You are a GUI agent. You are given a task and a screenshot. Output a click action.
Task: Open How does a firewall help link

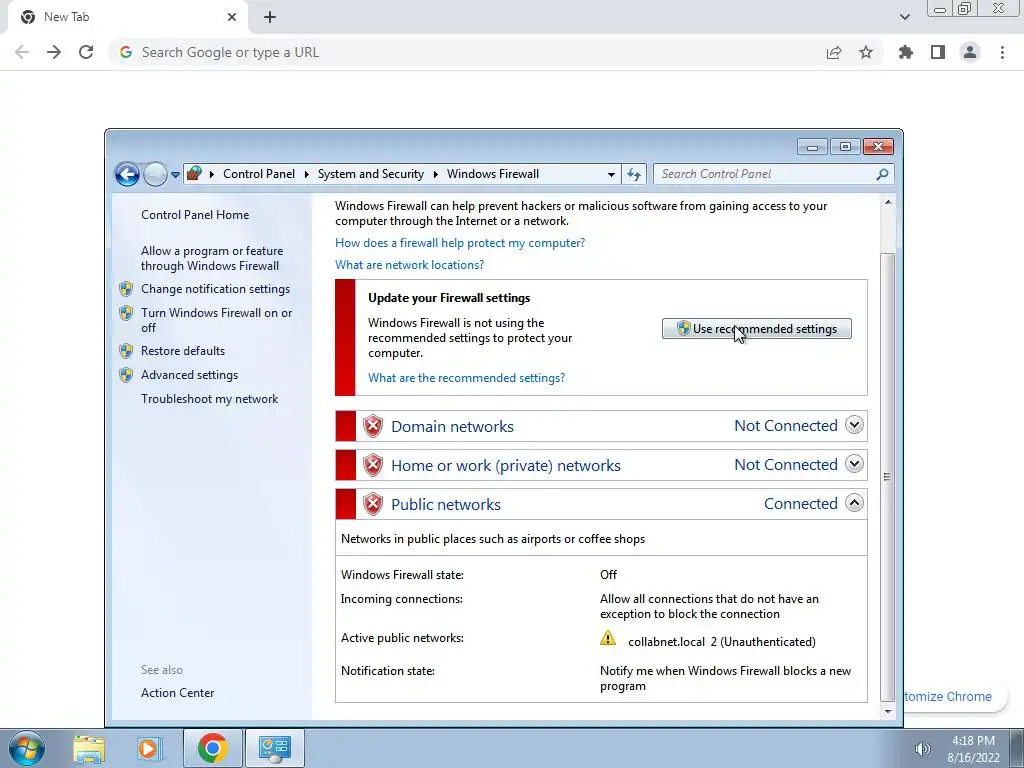(460, 243)
